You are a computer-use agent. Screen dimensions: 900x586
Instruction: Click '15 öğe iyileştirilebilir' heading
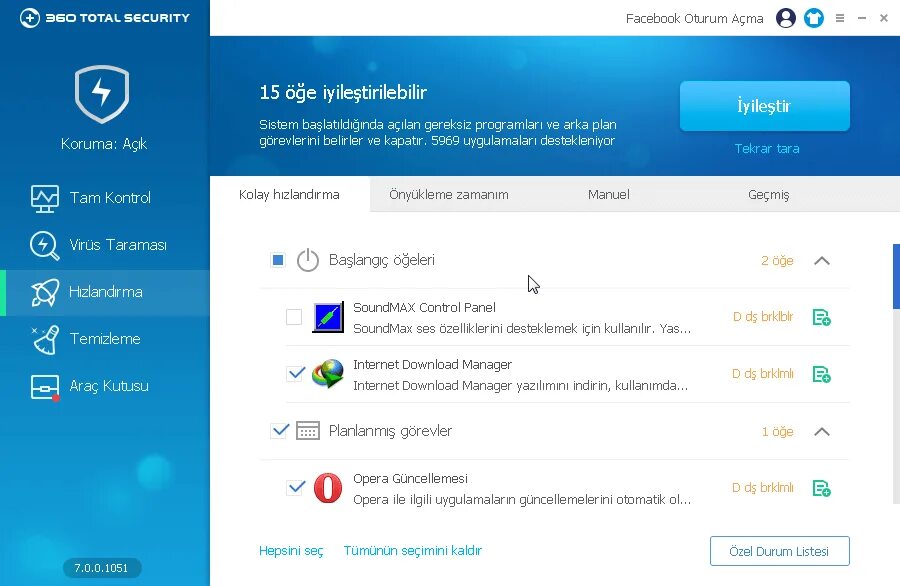click(343, 92)
